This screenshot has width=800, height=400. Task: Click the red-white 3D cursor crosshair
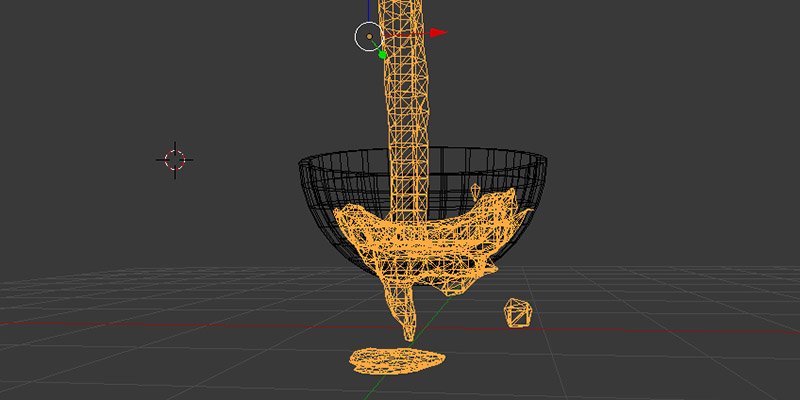174,160
